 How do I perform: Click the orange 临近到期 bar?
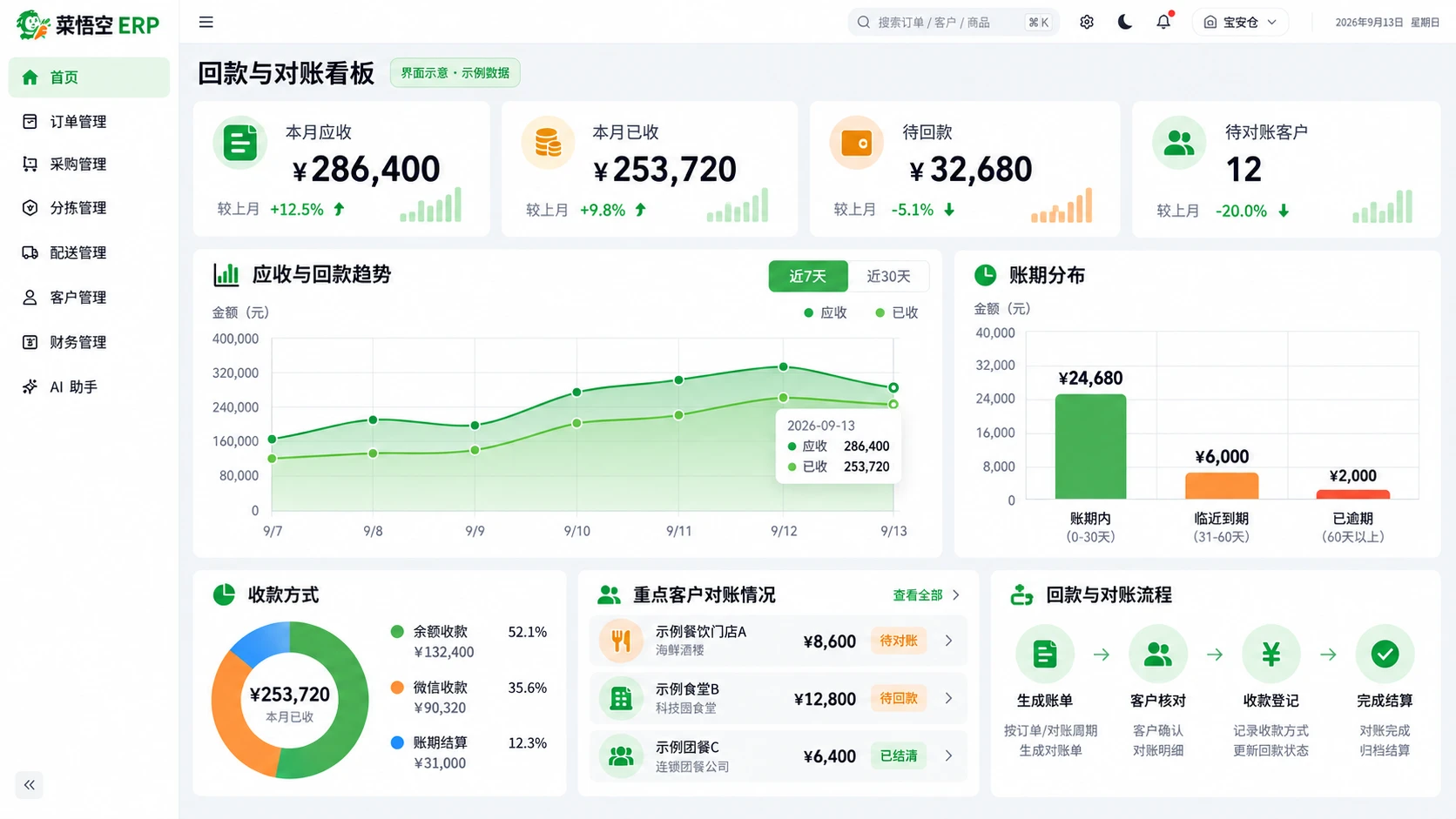click(x=1222, y=486)
